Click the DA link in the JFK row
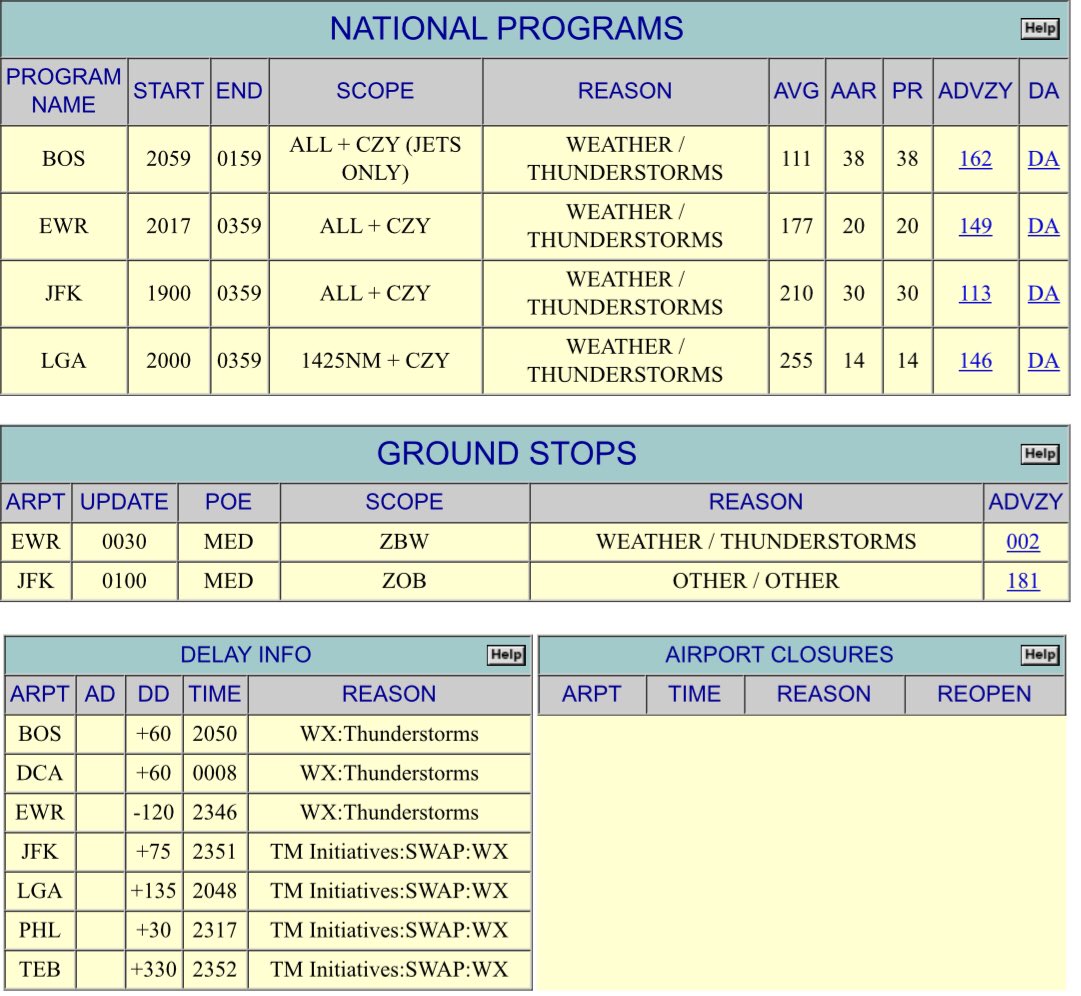Image resolution: width=1081 pixels, height=996 pixels. pyautogui.click(x=1043, y=293)
